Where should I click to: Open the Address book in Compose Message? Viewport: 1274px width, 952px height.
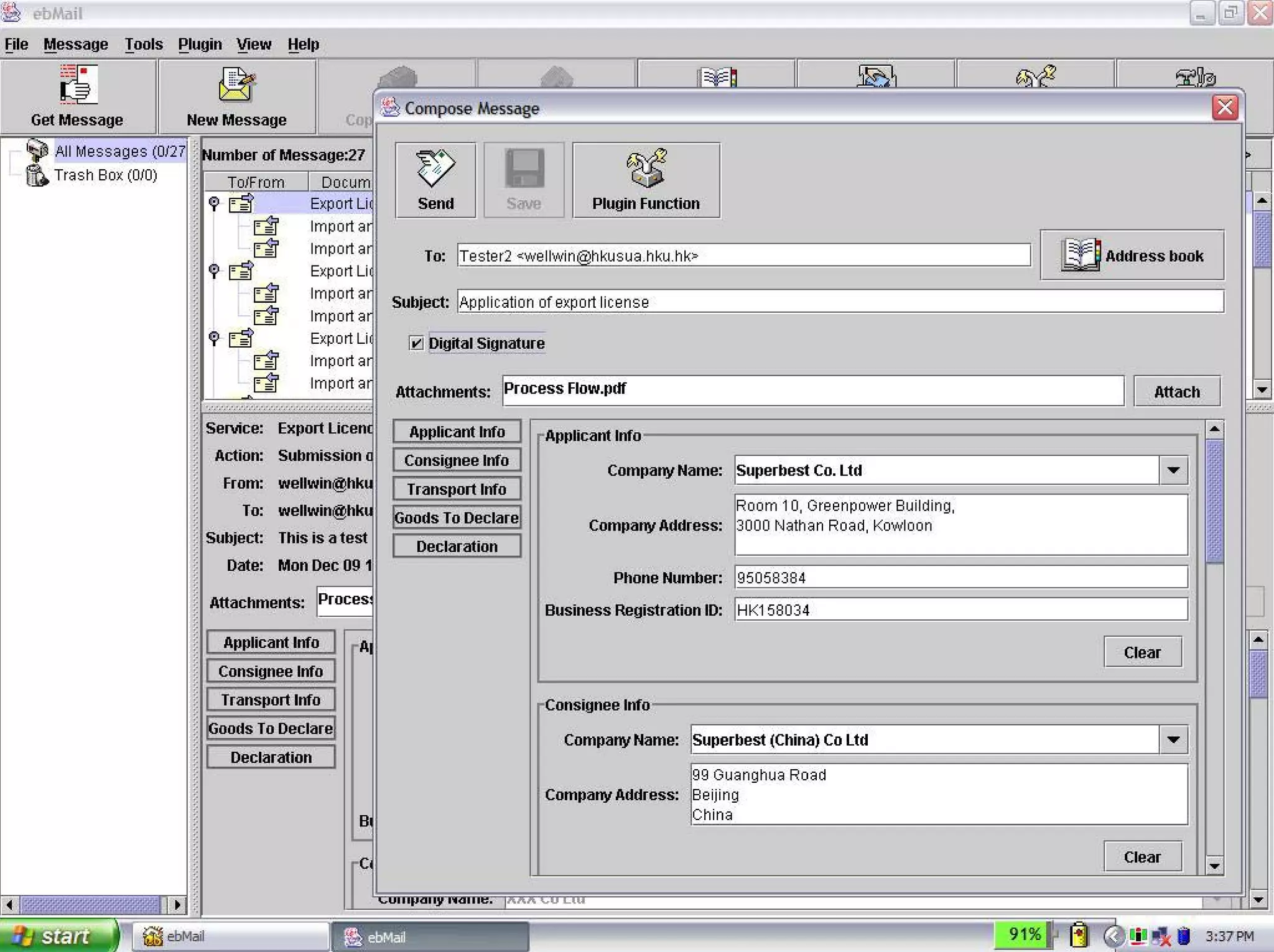coord(1132,255)
